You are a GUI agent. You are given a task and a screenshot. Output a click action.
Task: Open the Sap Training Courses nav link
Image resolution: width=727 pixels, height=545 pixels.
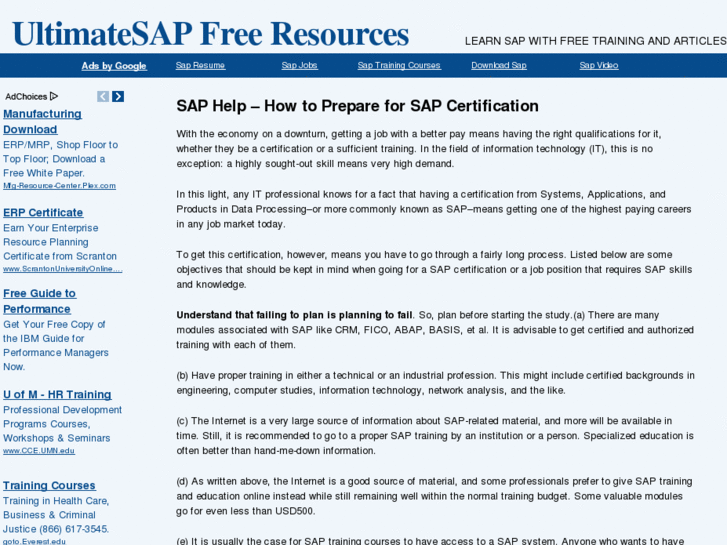pos(399,65)
